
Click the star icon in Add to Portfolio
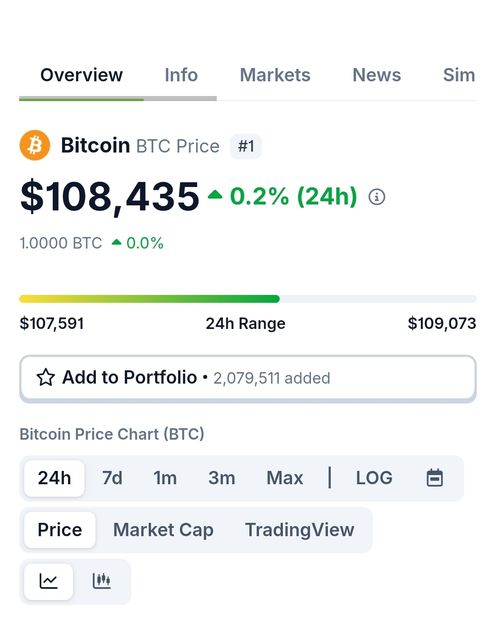click(x=46, y=378)
